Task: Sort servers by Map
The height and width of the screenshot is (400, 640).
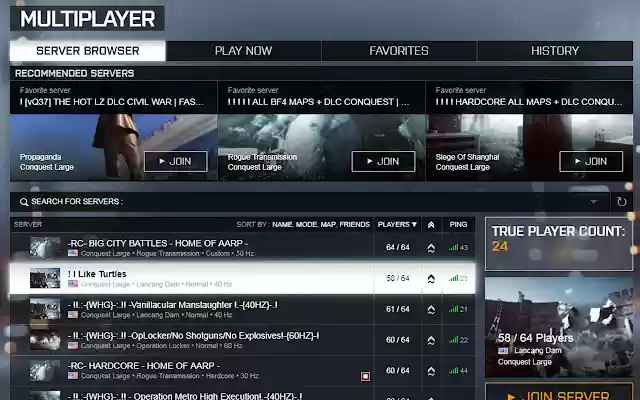Action: pos(328,224)
